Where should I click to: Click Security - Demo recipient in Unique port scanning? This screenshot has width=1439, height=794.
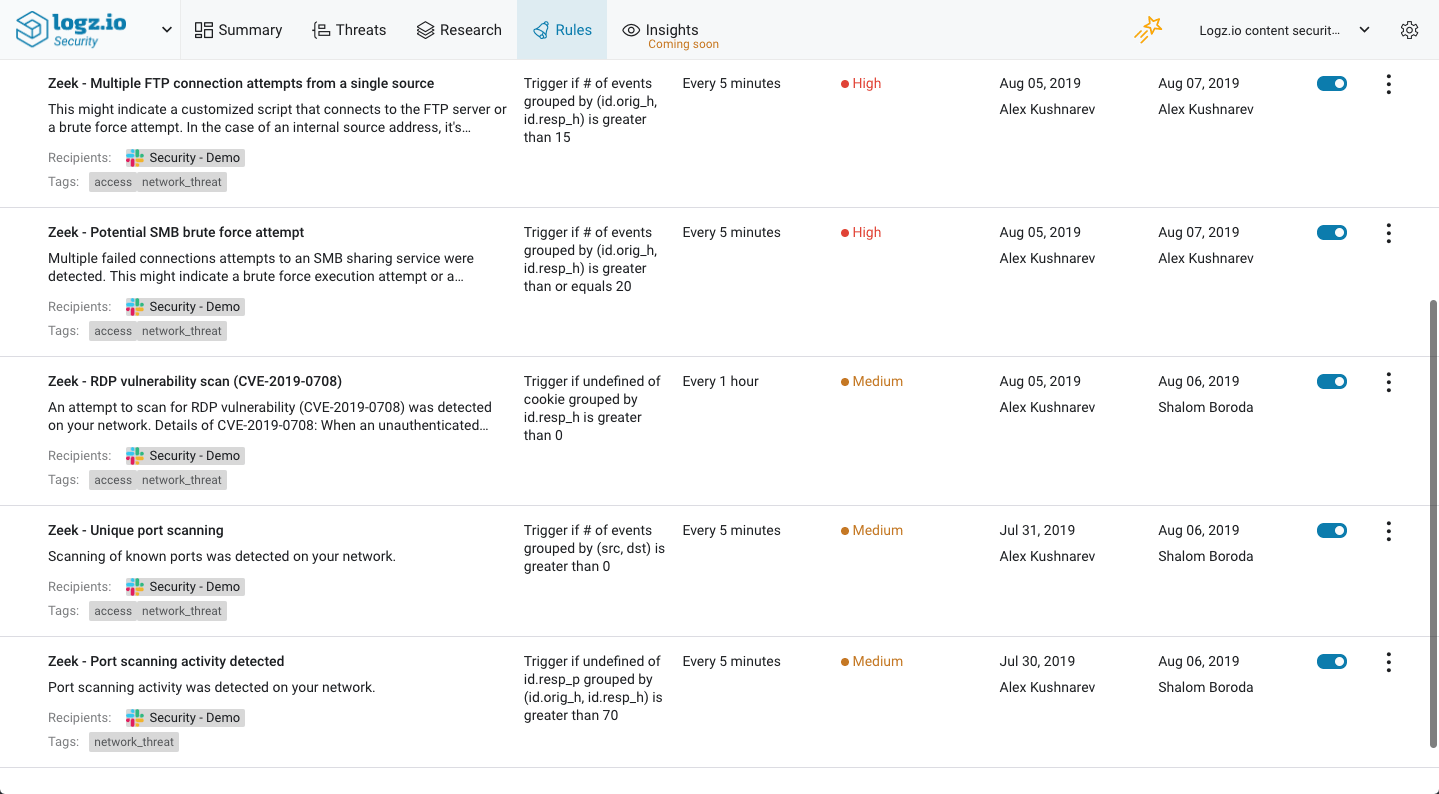click(x=185, y=587)
